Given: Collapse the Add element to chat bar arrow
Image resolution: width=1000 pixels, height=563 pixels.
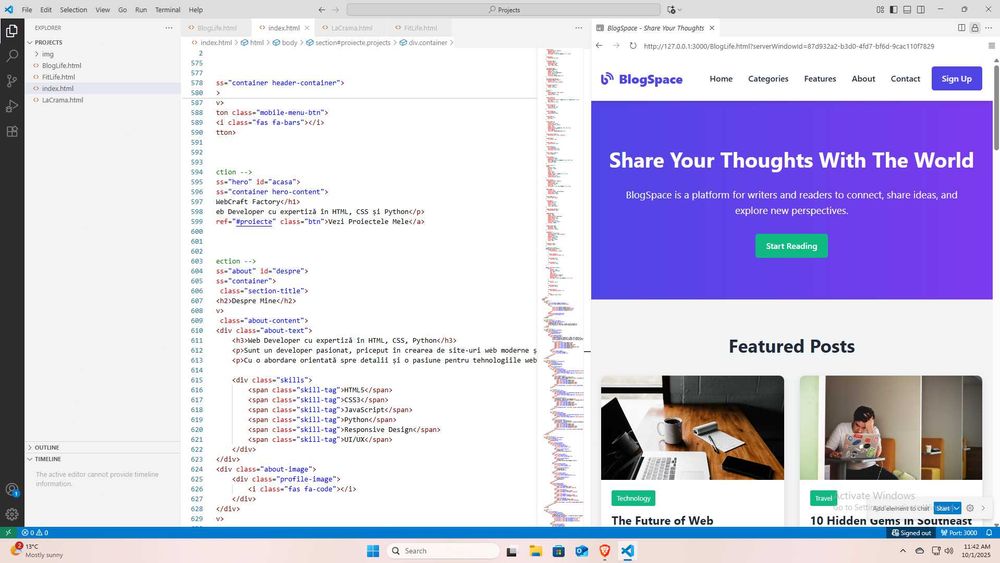Looking at the screenshot, I should click(983, 508).
